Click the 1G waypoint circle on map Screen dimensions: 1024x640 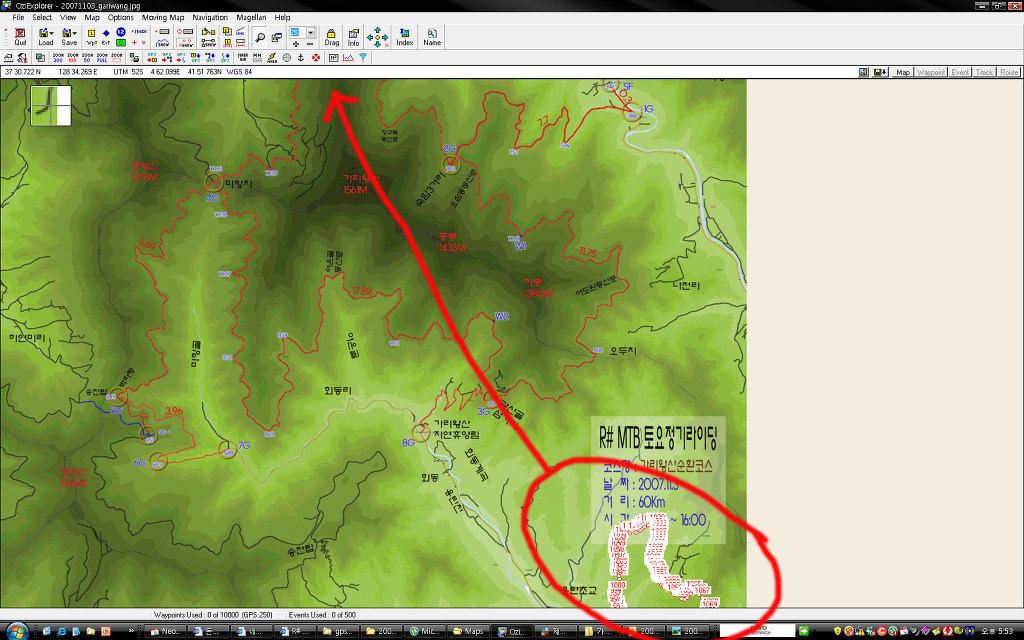point(632,114)
